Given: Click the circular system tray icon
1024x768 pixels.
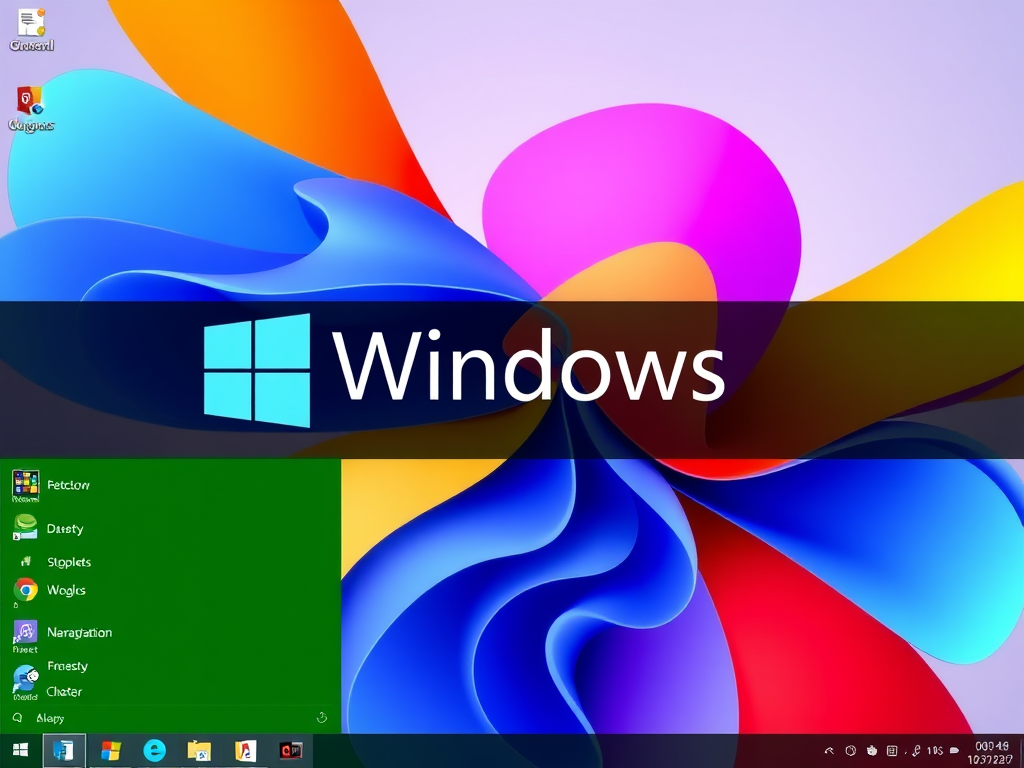Looking at the screenshot, I should 850,751.
